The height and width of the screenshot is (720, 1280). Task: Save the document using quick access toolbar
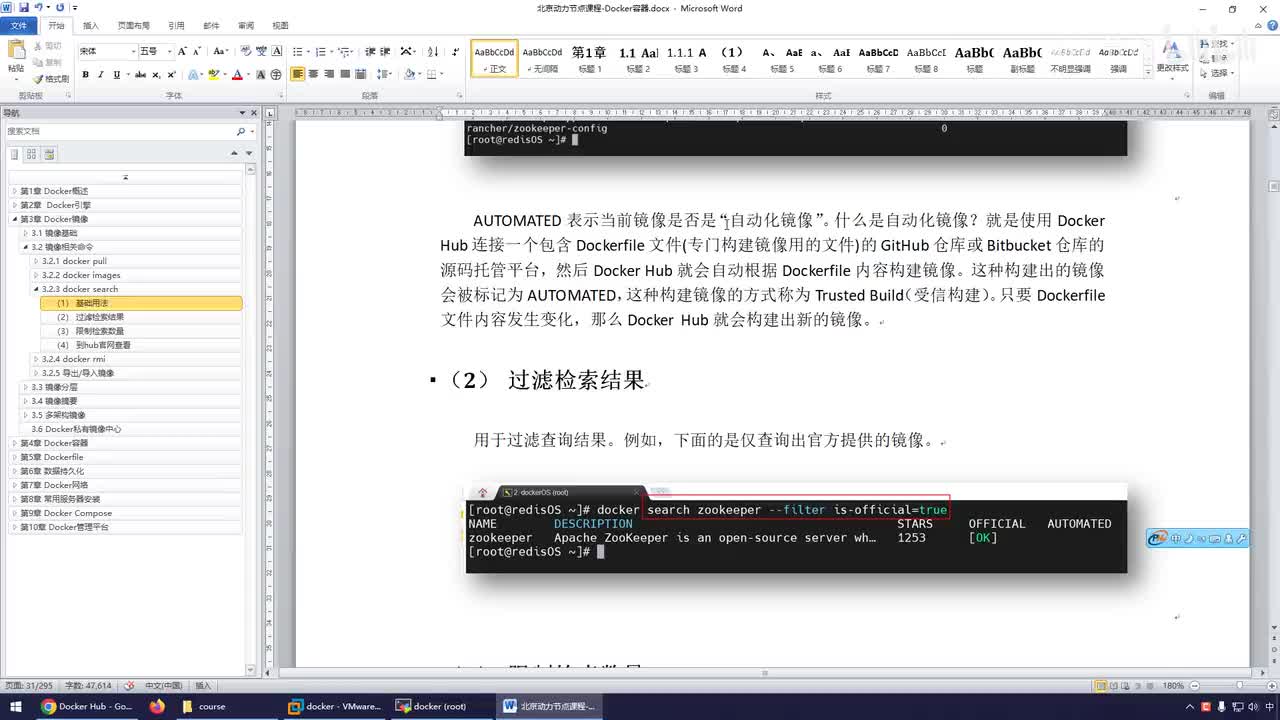point(24,8)
